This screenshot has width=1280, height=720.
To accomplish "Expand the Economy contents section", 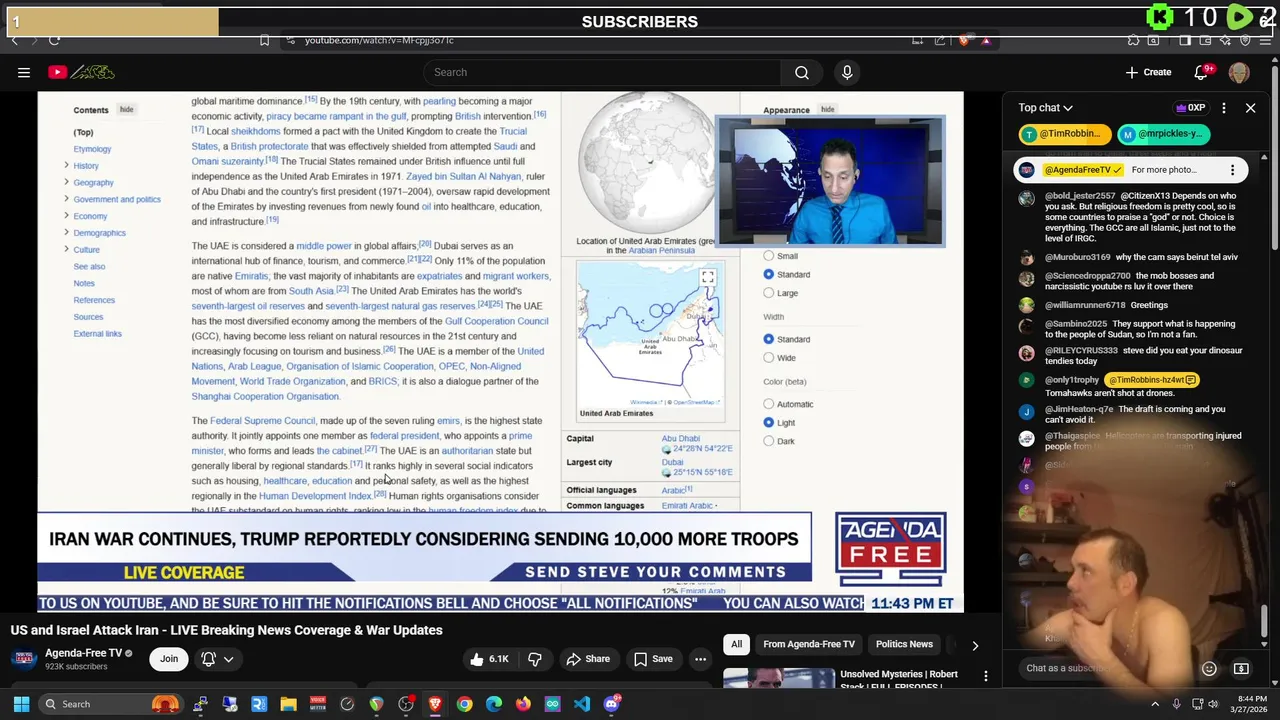I will [66, 215].
